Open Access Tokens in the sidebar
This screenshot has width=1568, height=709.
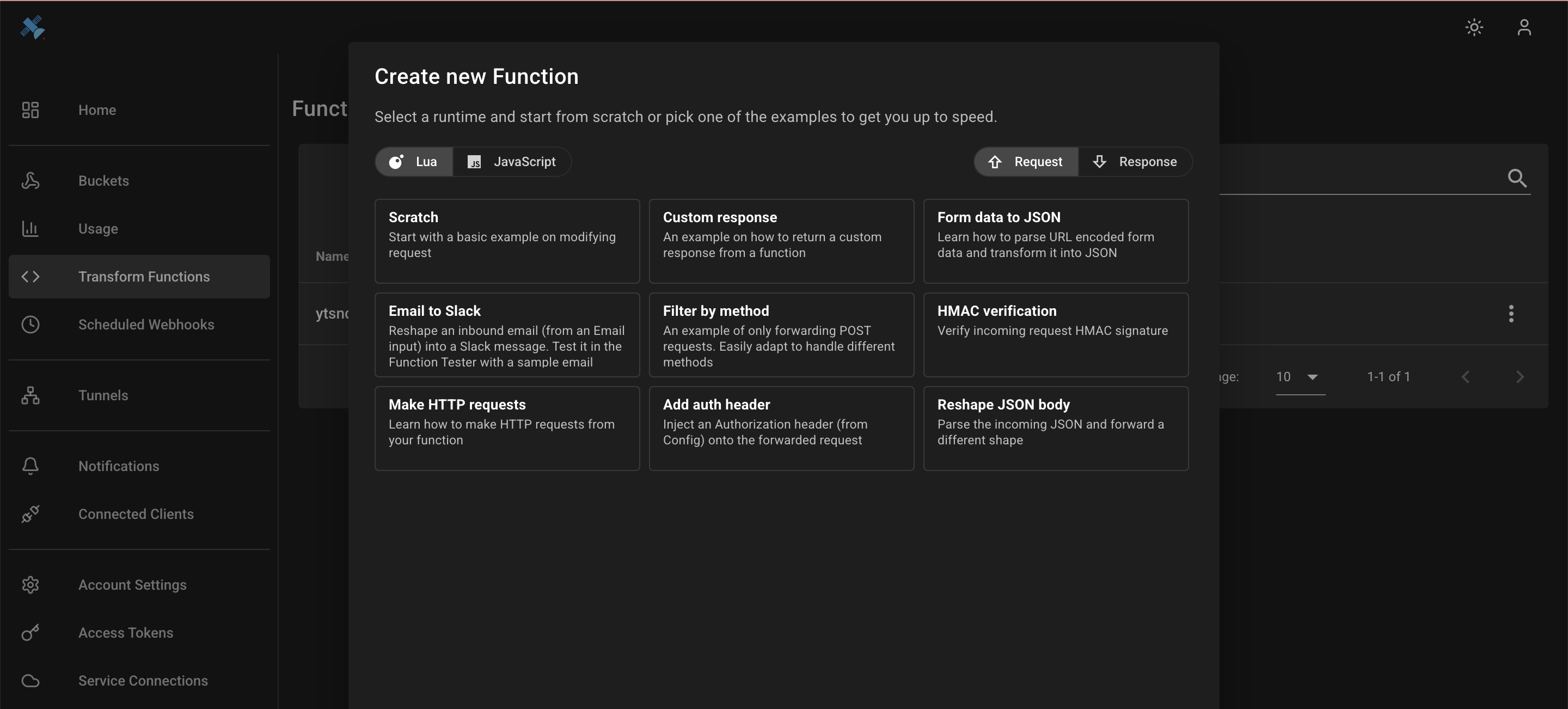139,632
